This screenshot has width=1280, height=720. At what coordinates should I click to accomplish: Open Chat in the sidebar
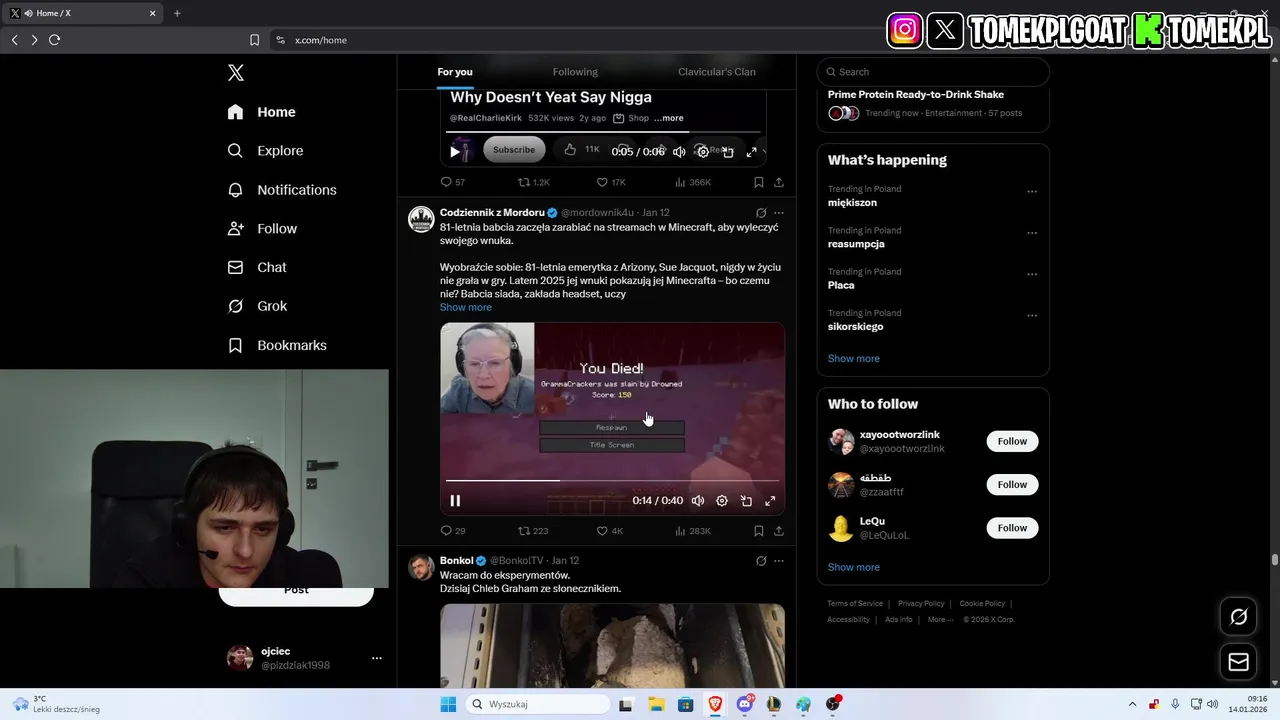pos(257,267)
